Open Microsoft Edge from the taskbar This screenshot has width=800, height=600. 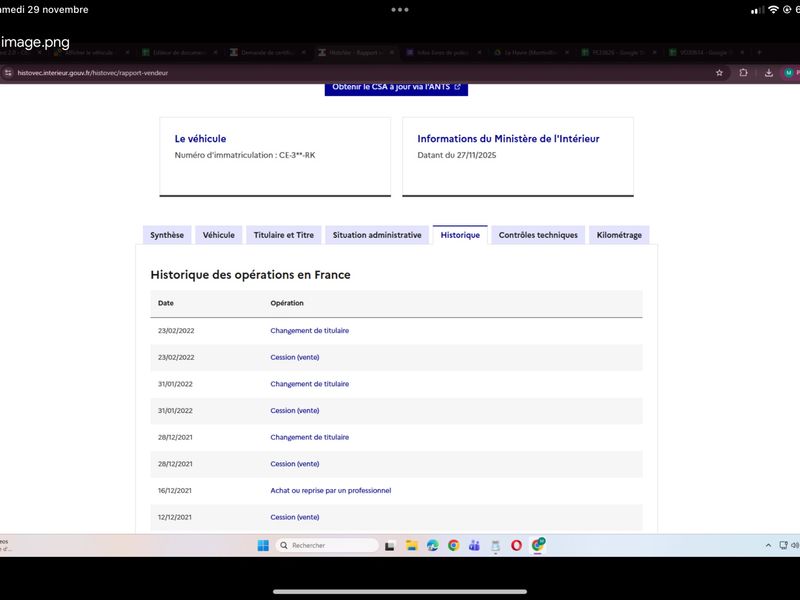[x=432, y=545]
